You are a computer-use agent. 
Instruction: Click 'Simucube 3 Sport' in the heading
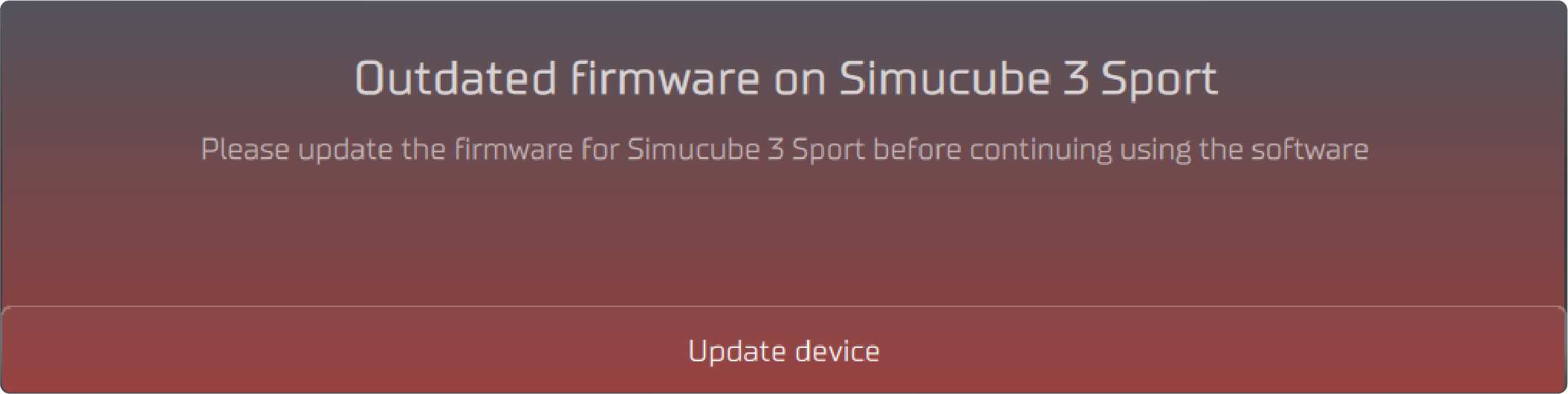click(1028, 78)
